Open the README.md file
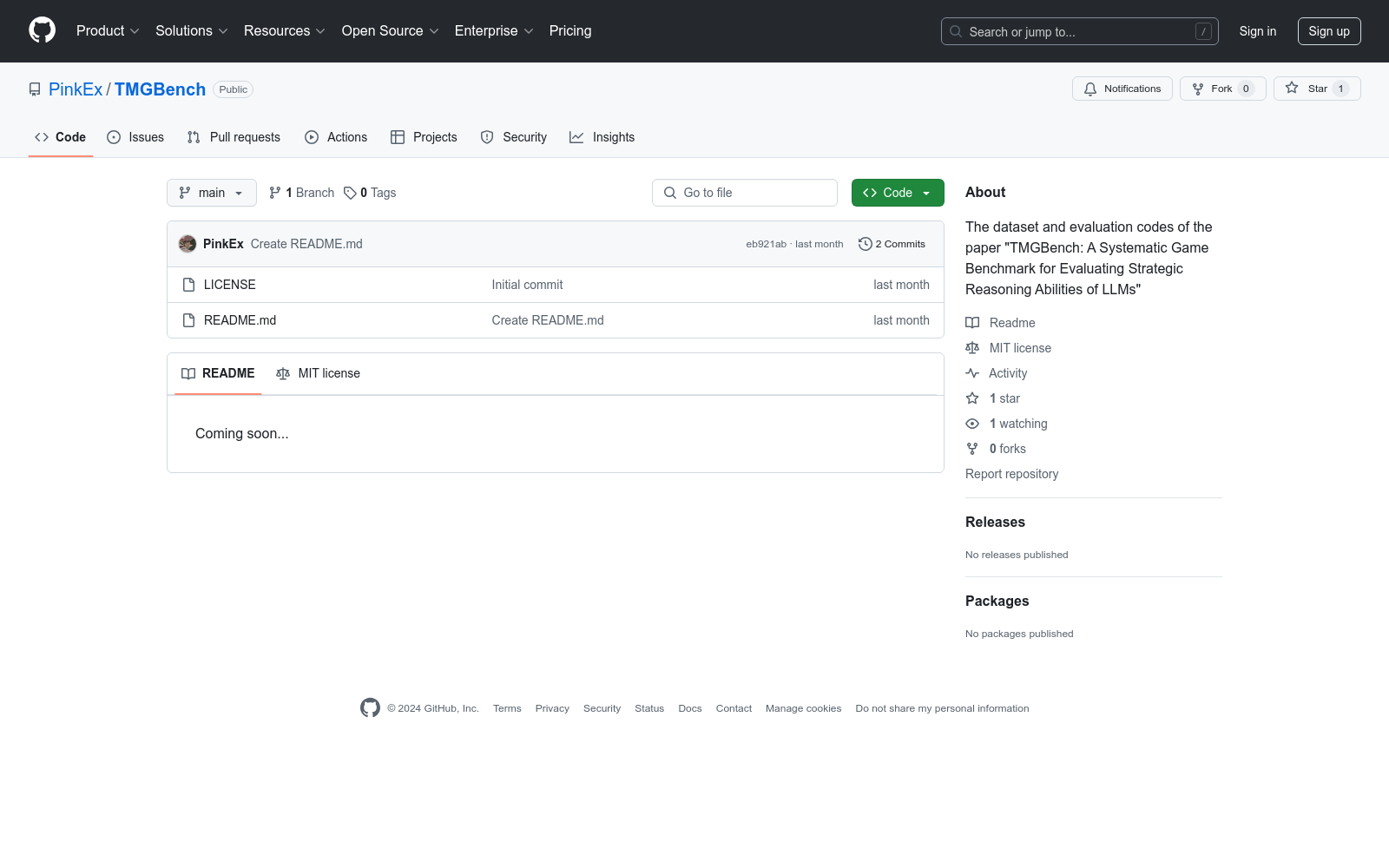This screenshot has width=1389, height=868. pos(240,320)
